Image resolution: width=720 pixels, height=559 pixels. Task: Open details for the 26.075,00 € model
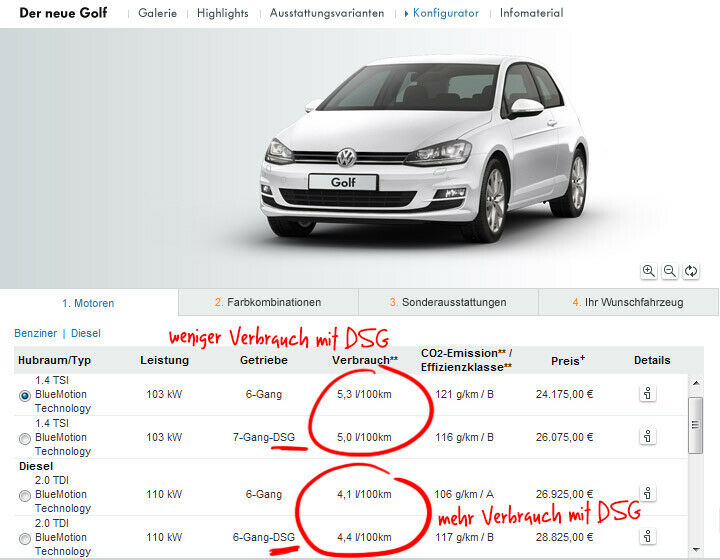tap(647, 437)
